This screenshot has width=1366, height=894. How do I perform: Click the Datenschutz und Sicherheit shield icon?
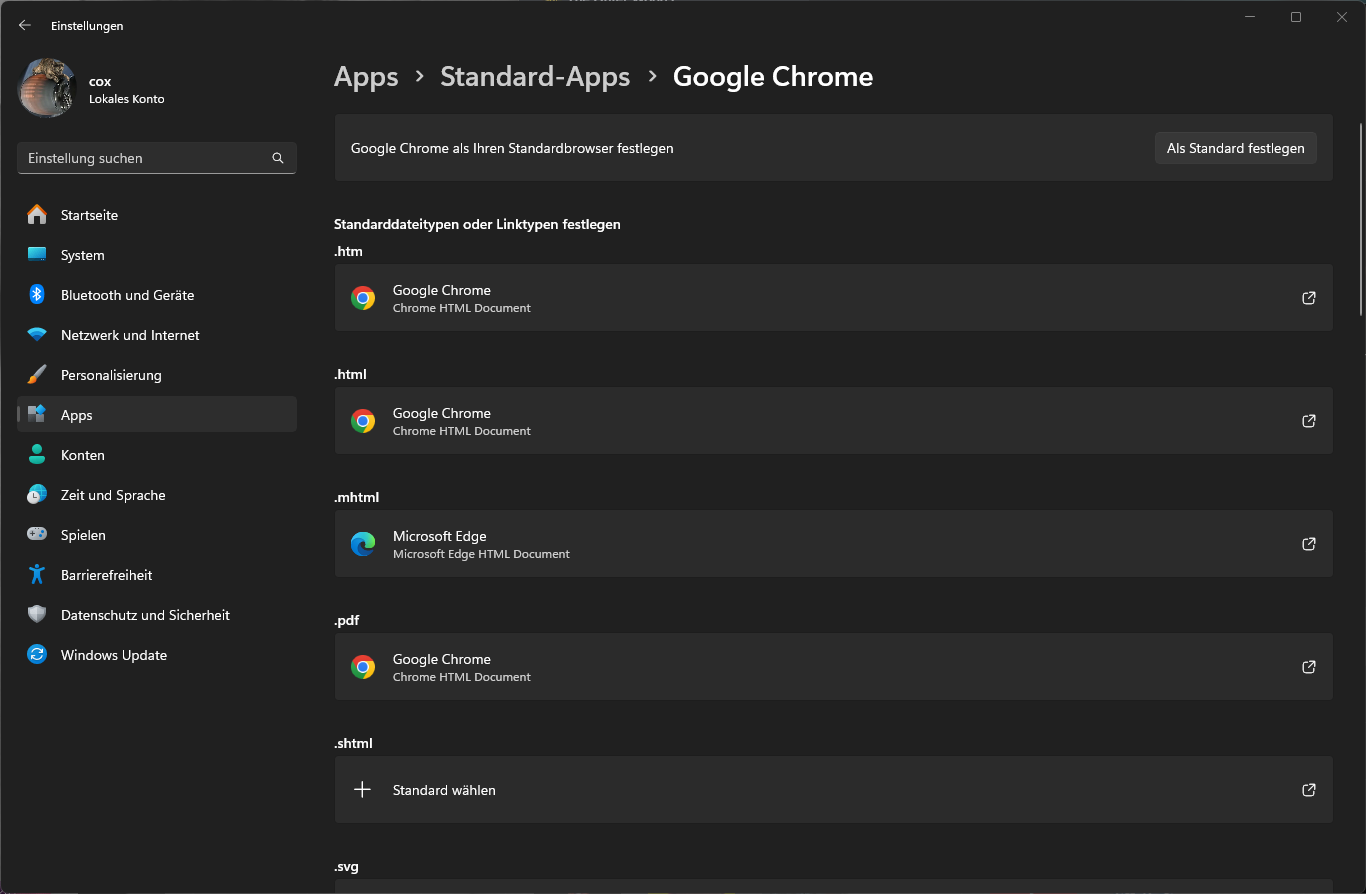(x=37, y=615)
